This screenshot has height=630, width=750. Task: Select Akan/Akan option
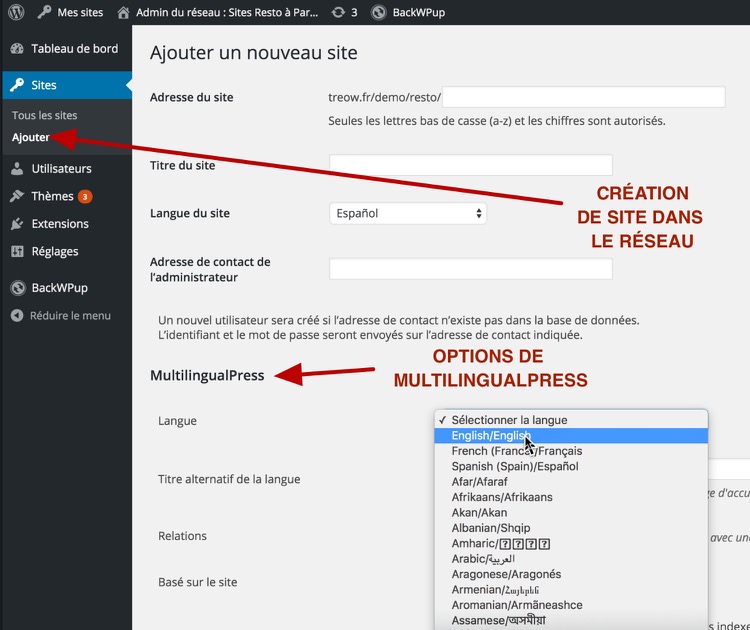tap(571, 513)
